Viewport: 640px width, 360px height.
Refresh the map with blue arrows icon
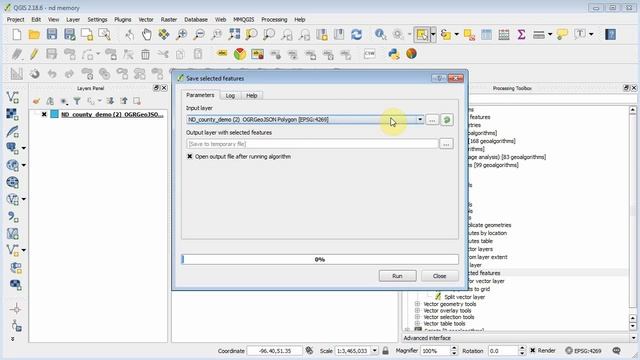tap(356, 35)
